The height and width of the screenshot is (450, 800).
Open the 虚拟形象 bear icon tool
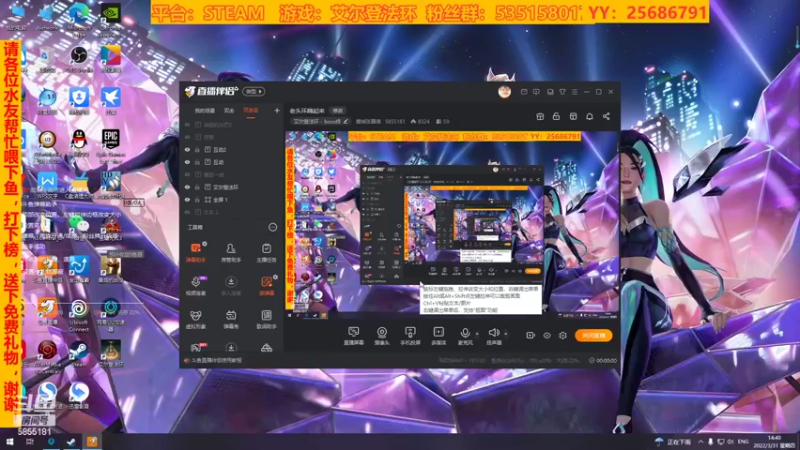coord(195,319)
